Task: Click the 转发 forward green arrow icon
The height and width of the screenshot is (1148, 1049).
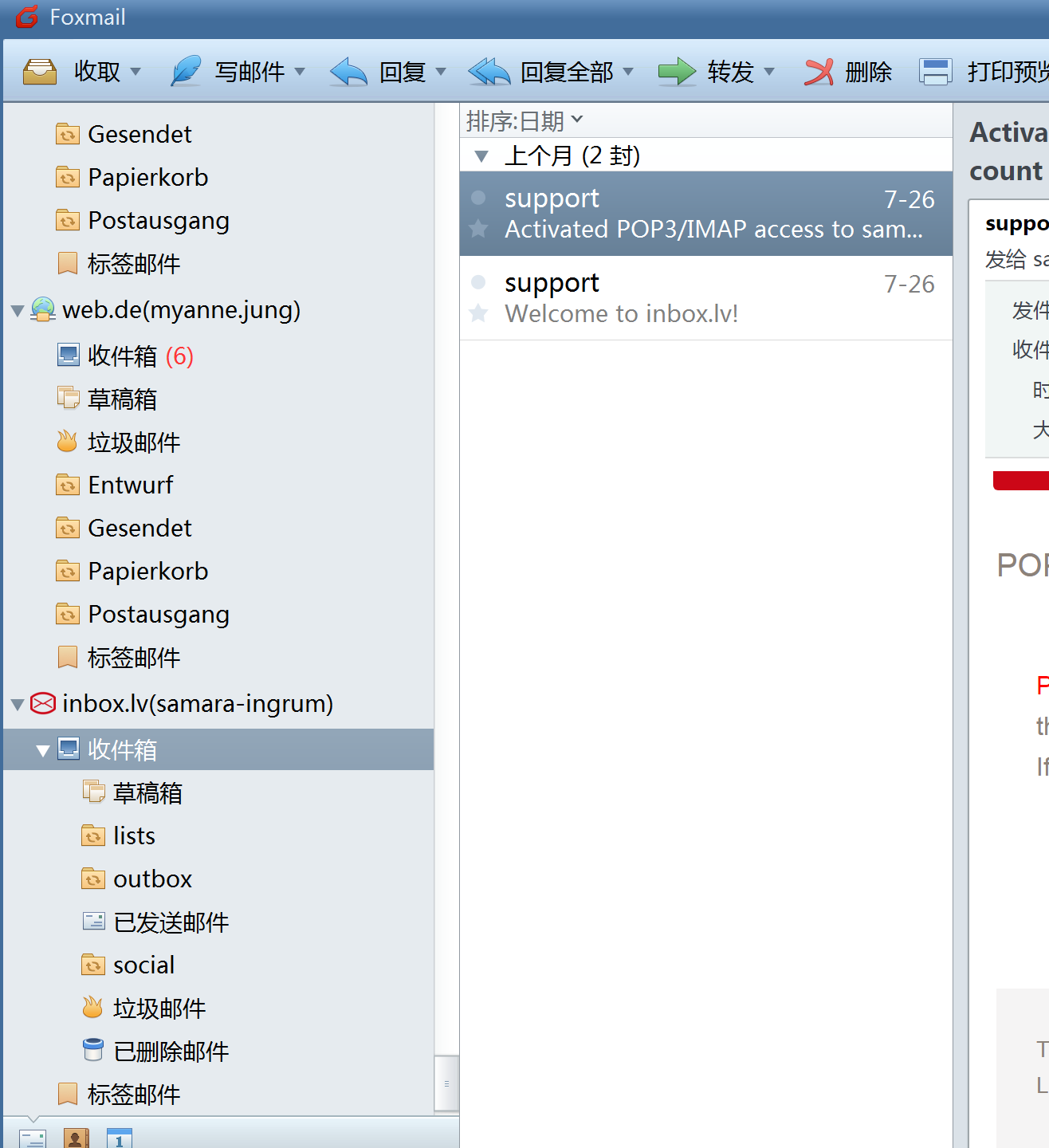Action: pos(677,72)
